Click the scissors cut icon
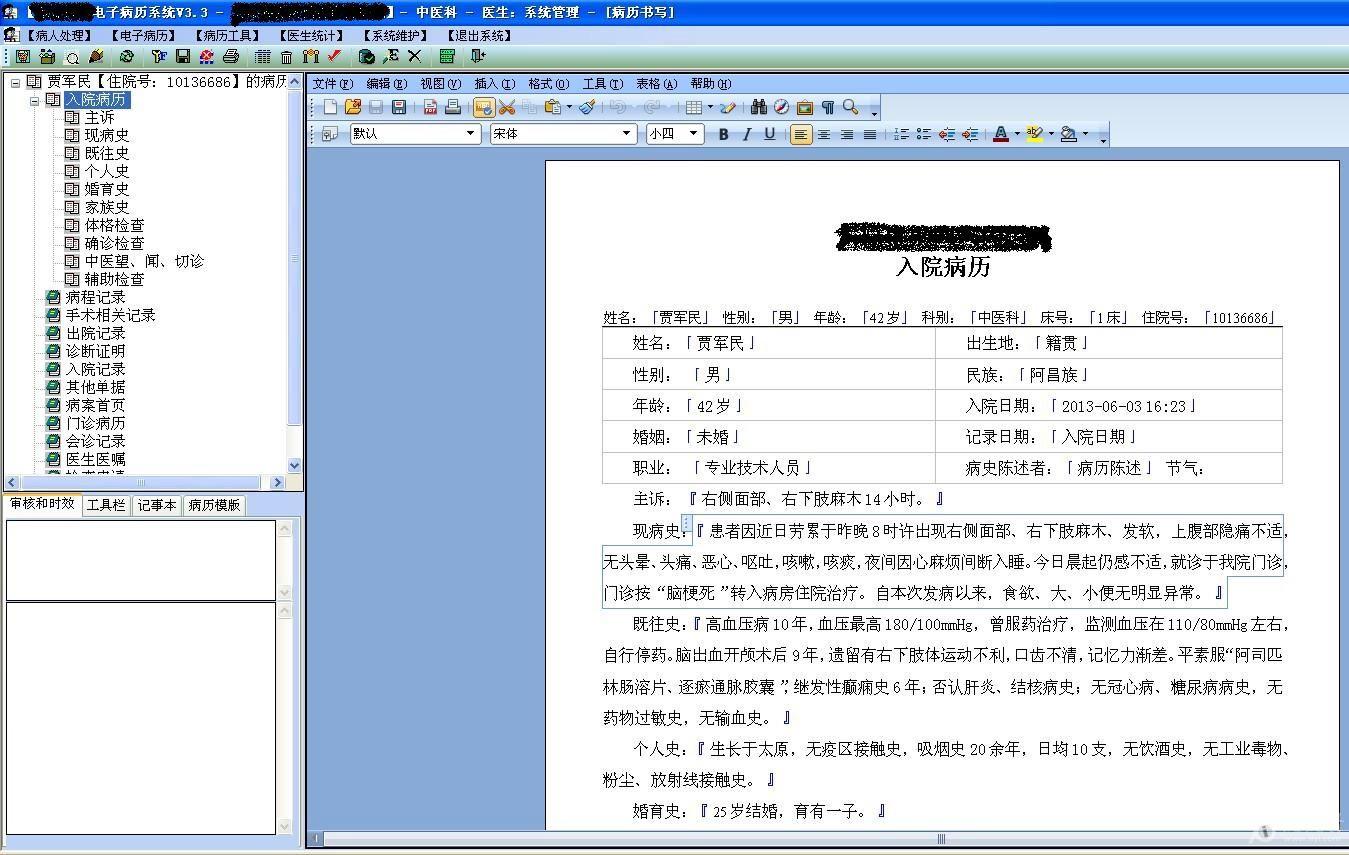1349x855 pixels. point(507,107)
